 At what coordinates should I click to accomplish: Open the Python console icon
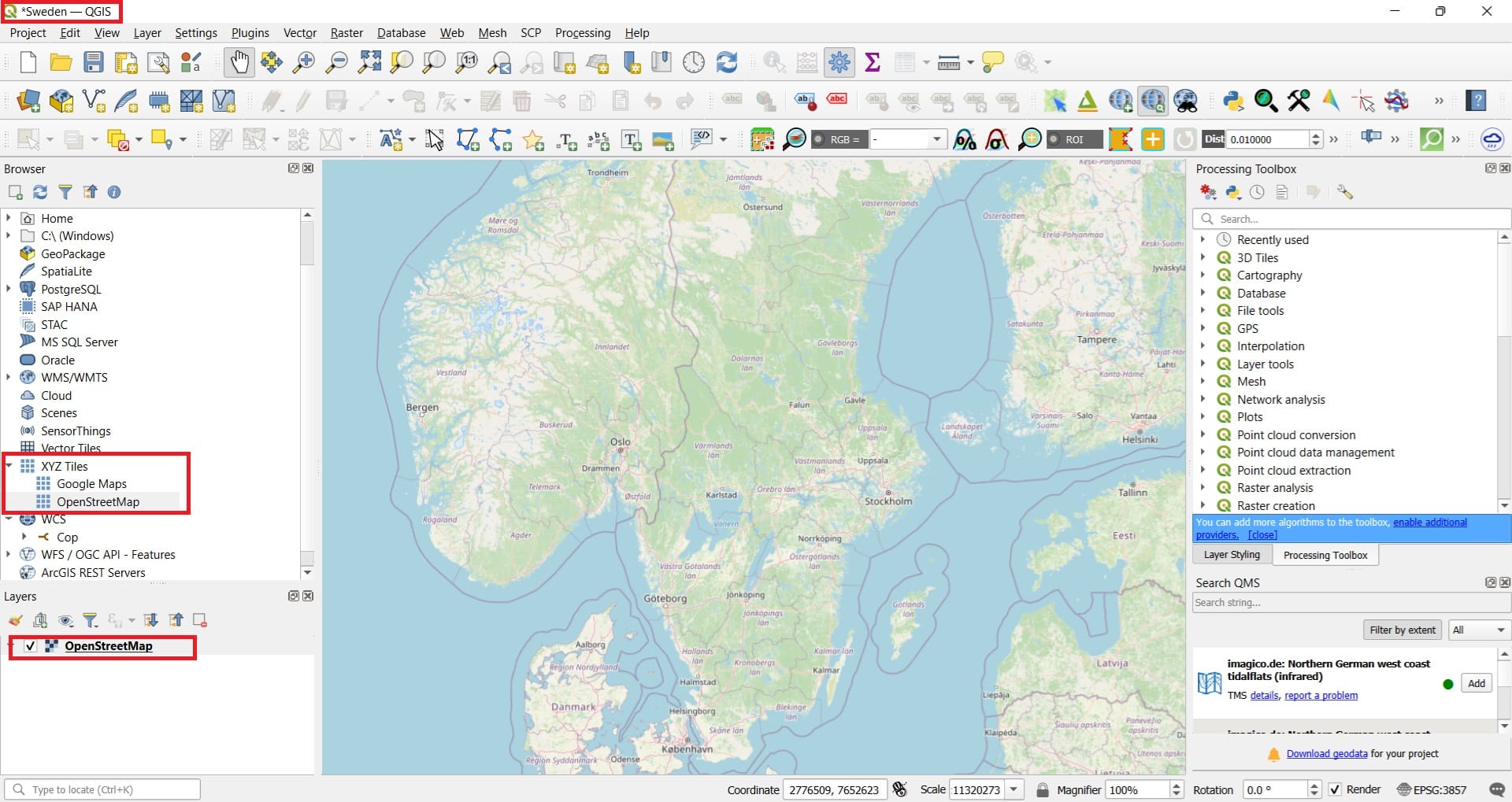[x=1233, y=100]
